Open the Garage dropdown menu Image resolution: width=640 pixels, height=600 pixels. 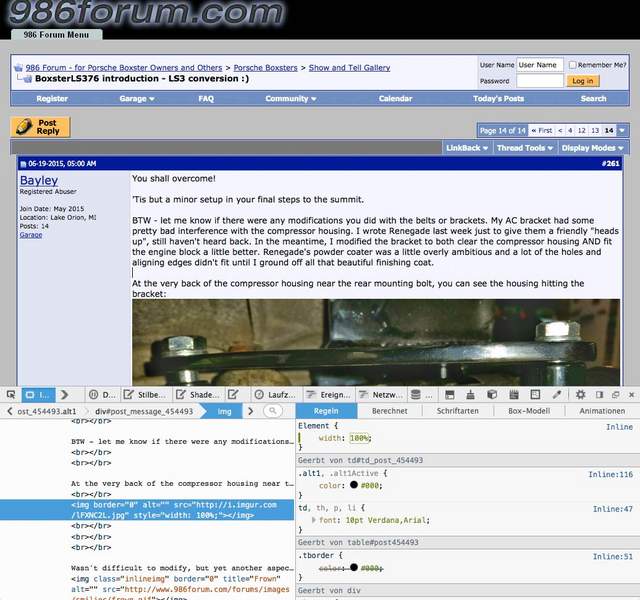click(x=137, y=99)
